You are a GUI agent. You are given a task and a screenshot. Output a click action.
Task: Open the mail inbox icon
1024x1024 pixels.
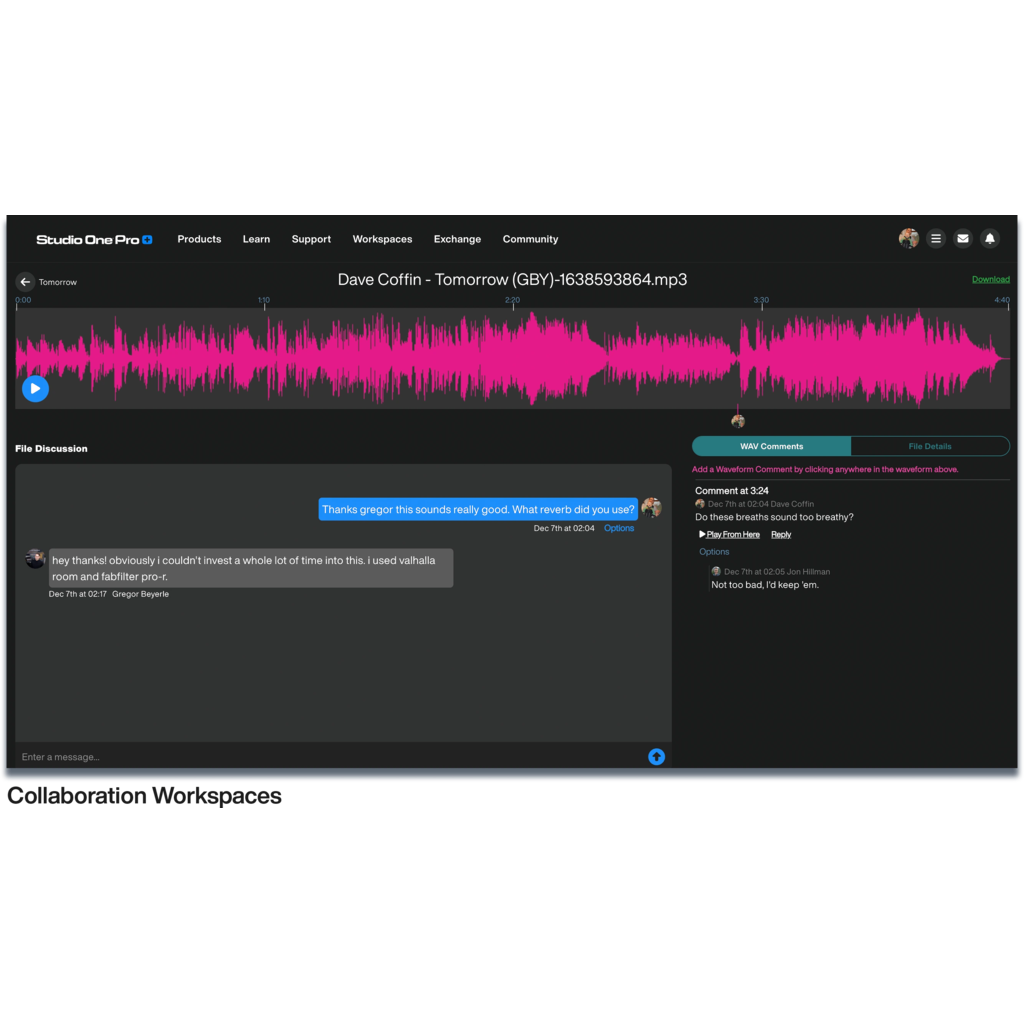click(x=962, y=239)
